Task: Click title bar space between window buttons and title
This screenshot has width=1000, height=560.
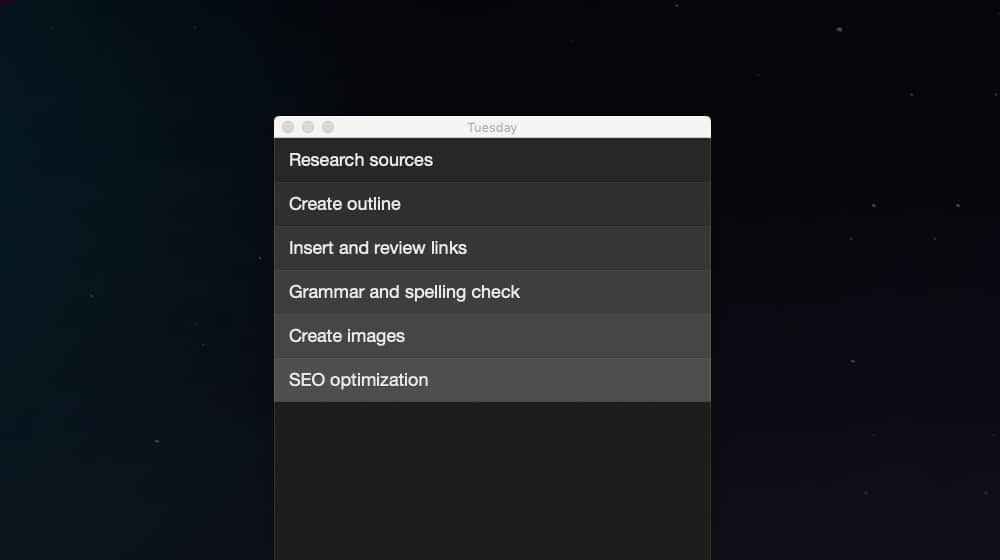Action: click(x=401, y=127)
